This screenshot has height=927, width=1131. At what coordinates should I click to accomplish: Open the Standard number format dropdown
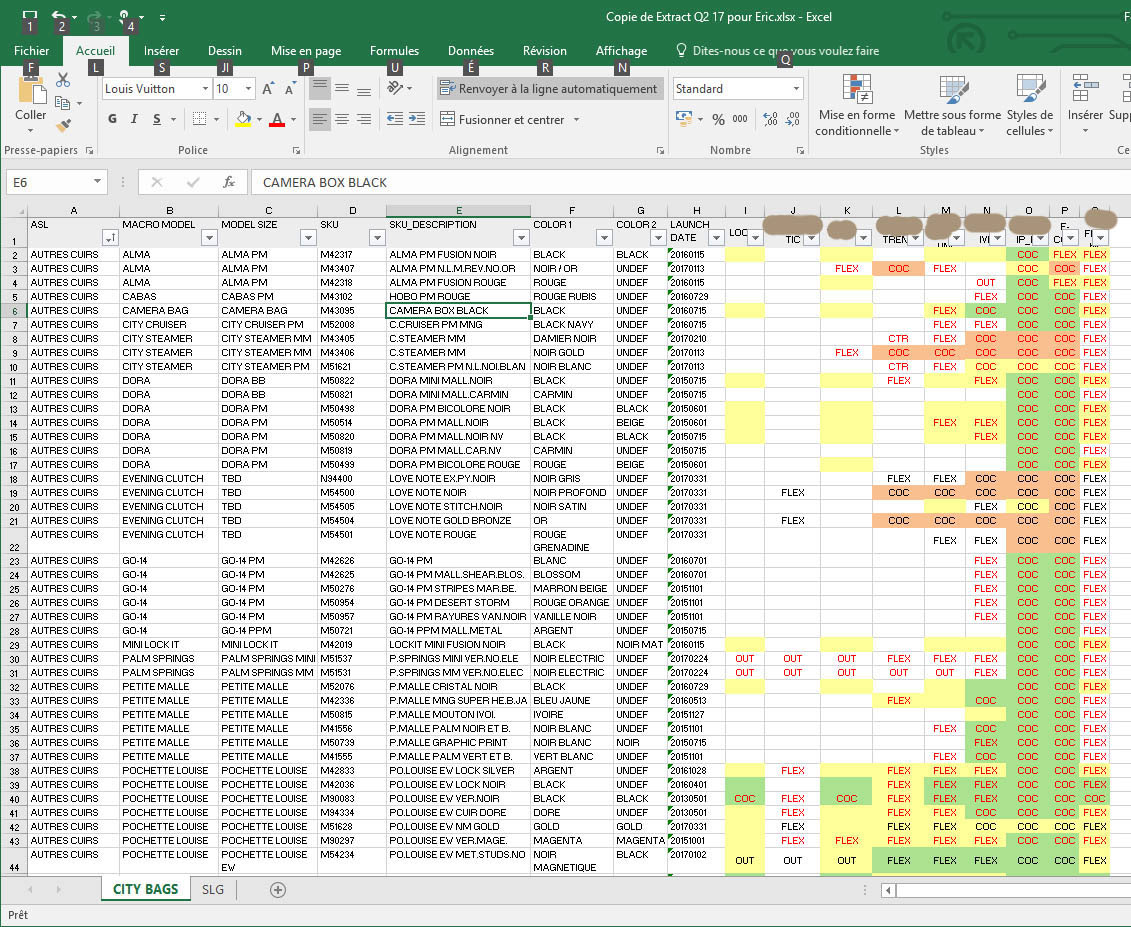point(796,89)
